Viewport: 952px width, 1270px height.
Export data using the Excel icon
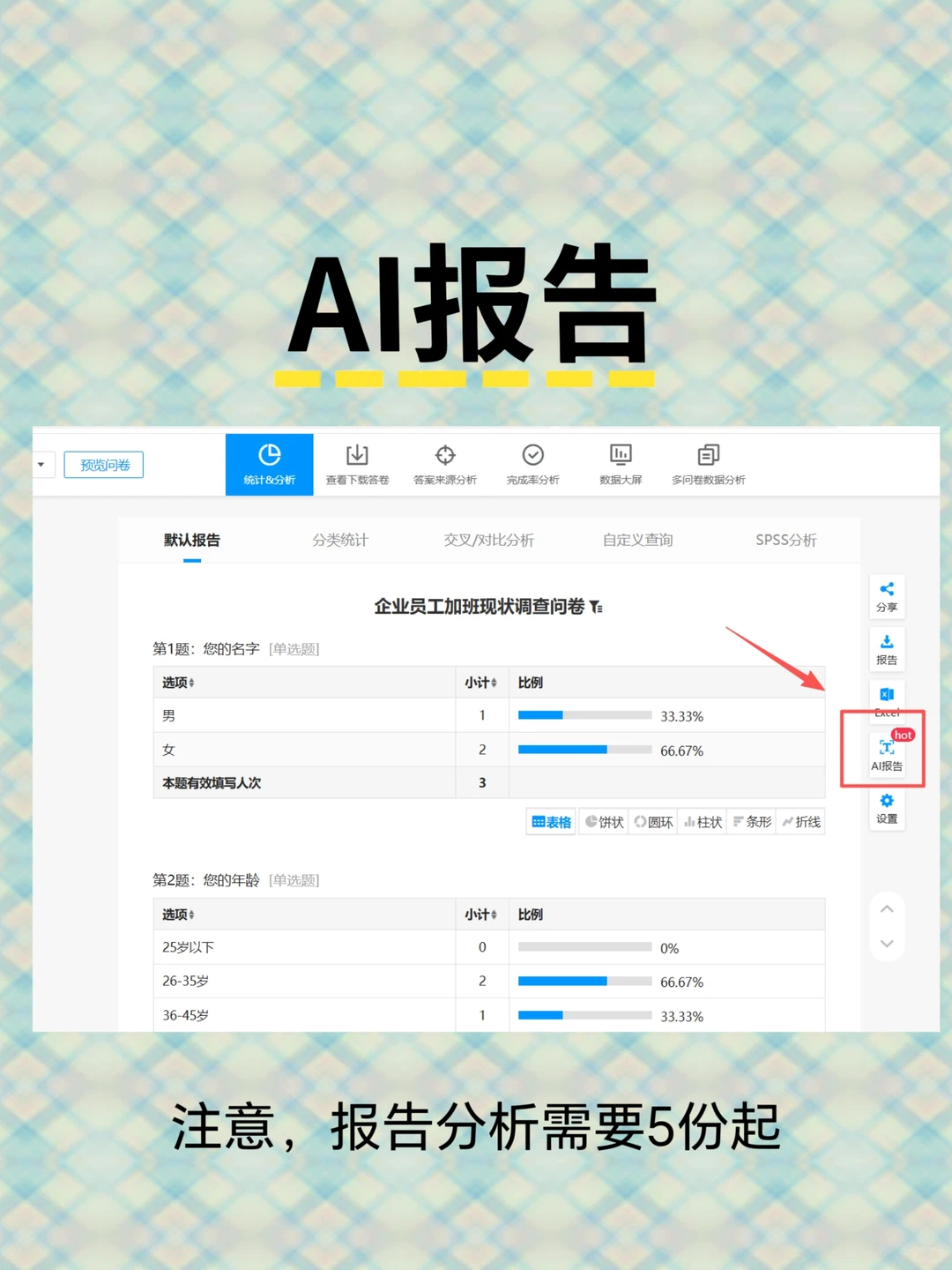click(887, 701)
